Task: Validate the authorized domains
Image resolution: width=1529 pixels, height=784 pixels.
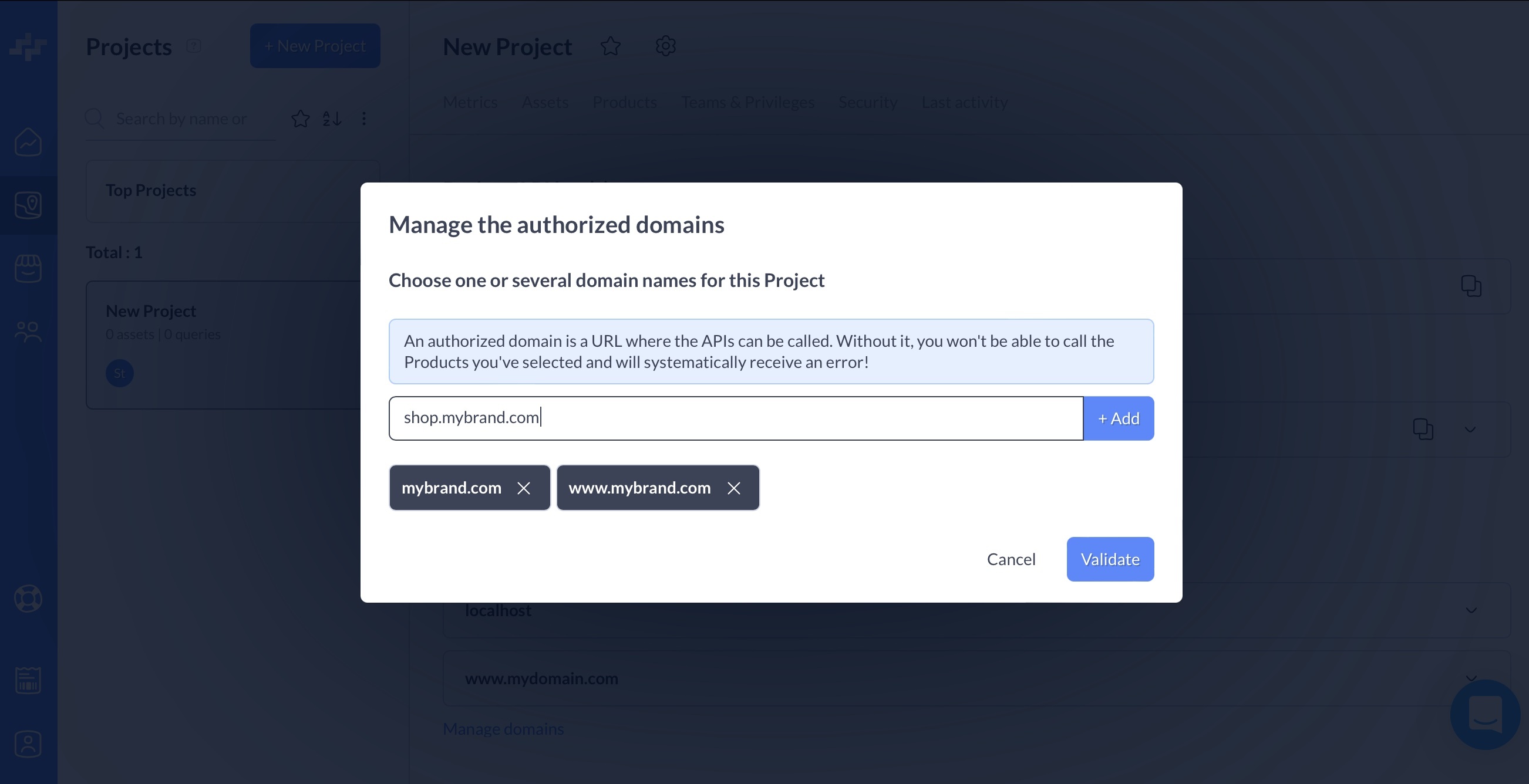Action: (1109, 559)
